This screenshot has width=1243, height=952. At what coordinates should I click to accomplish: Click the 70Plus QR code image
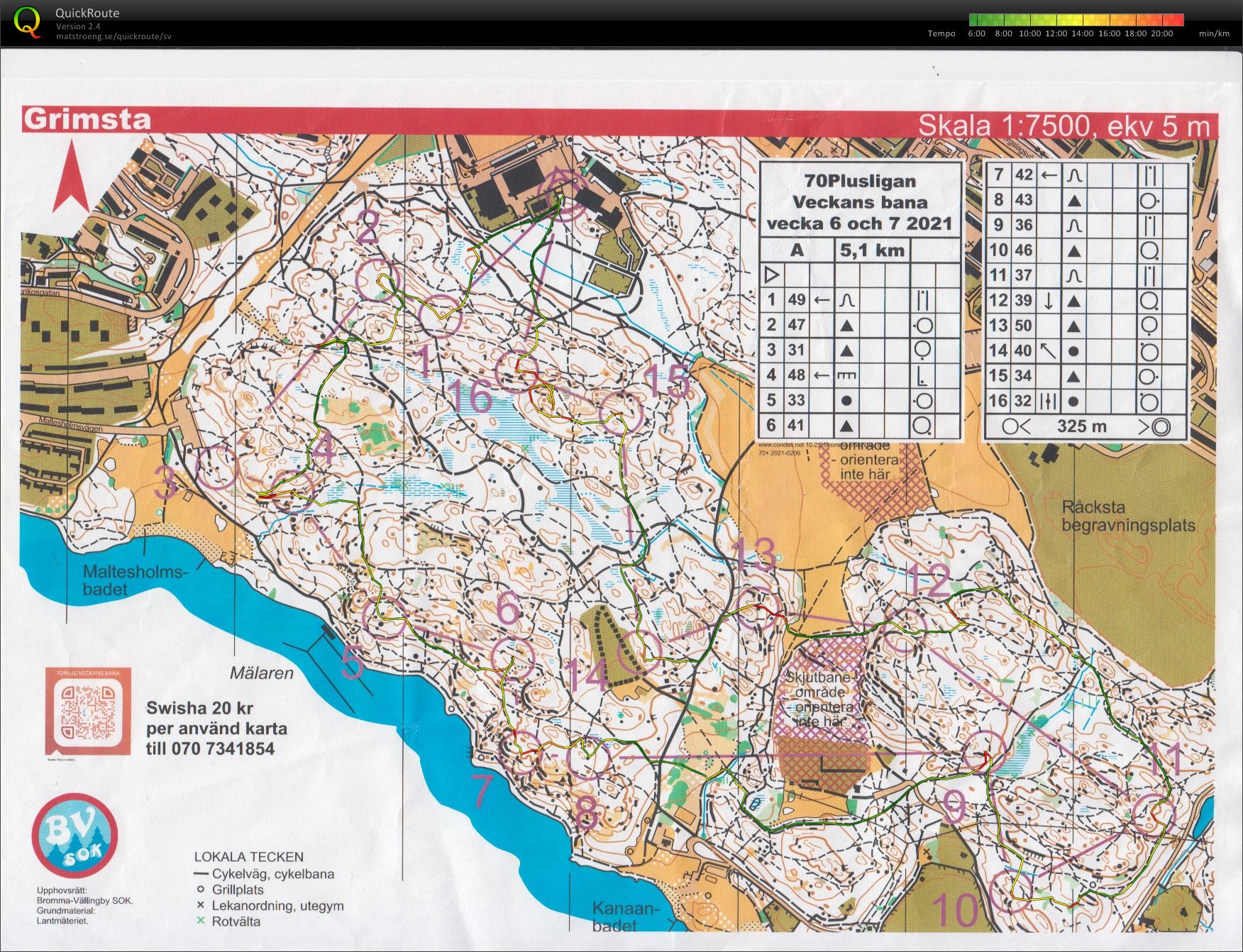click(x=89, y=713)
